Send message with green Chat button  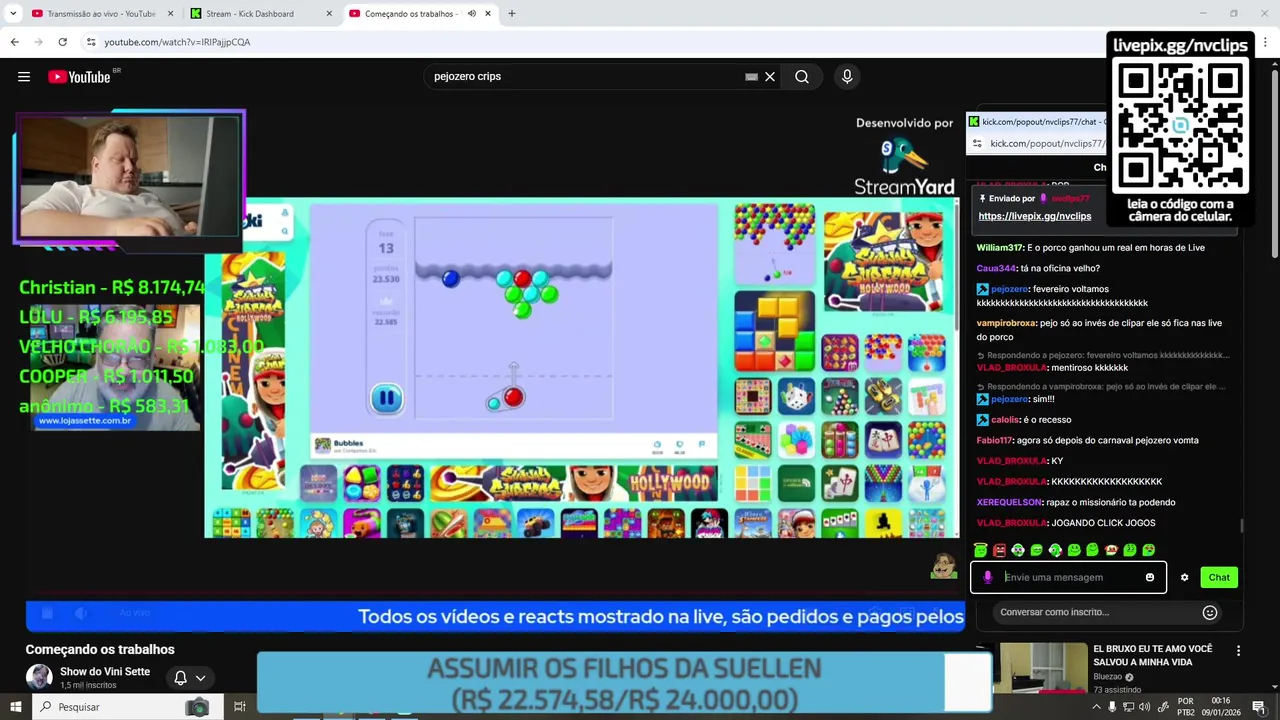point(1219,577)
